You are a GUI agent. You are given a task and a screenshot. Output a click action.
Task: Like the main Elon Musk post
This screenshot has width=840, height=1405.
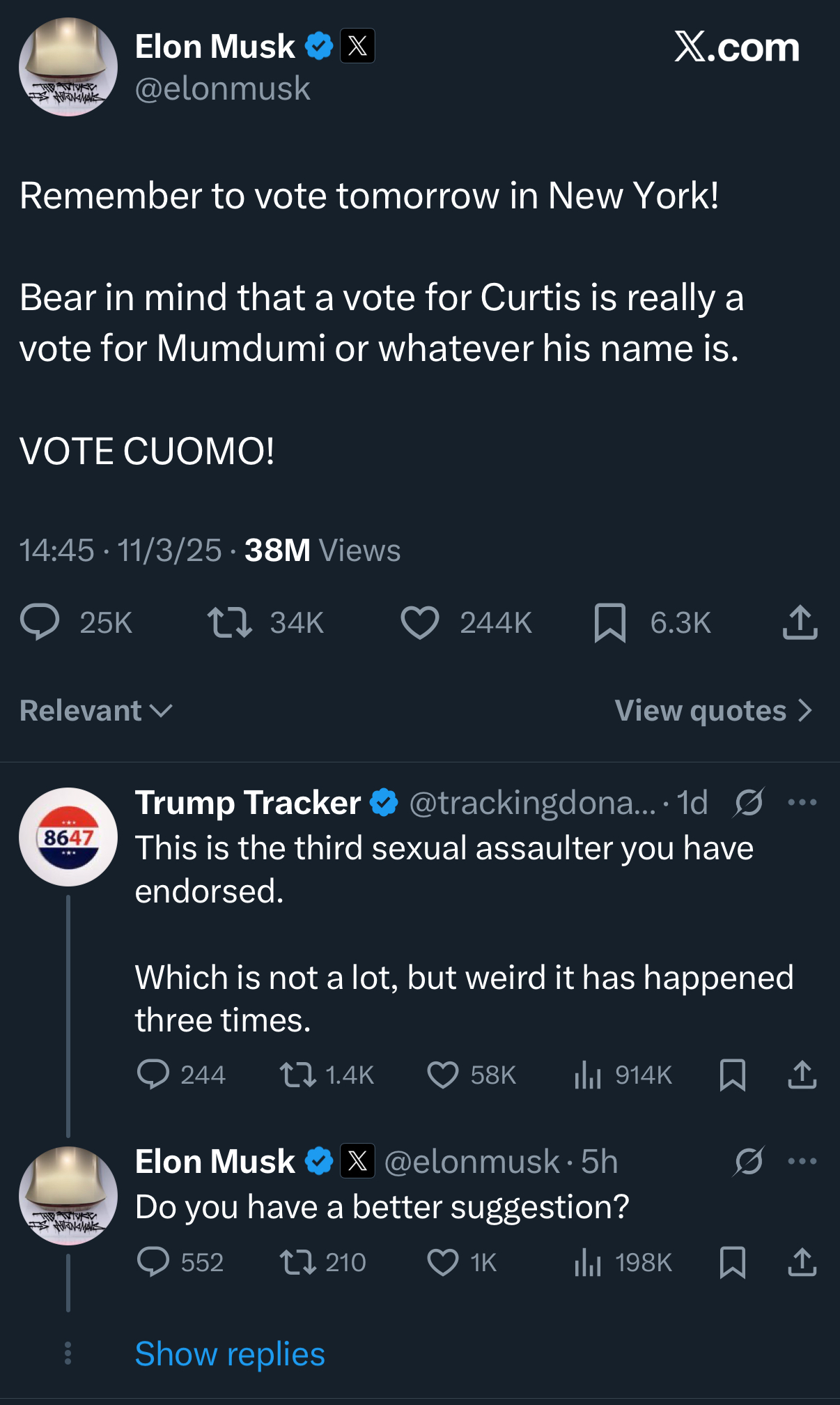click(x=420, y=622)
